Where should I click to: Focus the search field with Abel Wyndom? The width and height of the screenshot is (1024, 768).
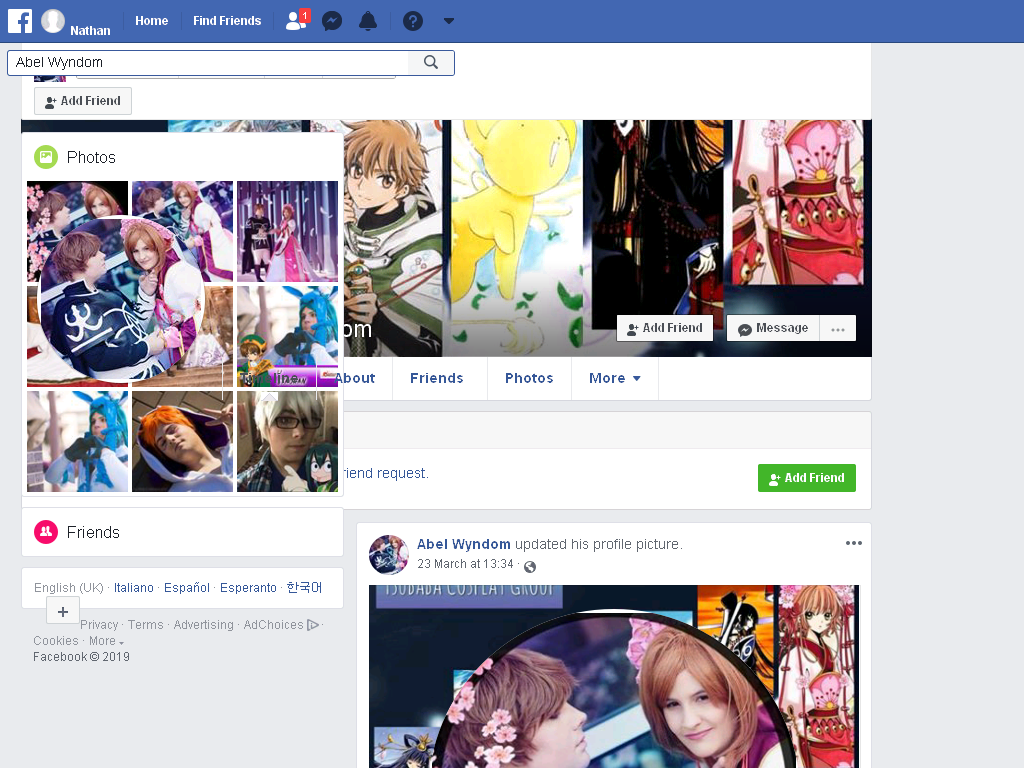pyautogui.click(x=208, y=63)
